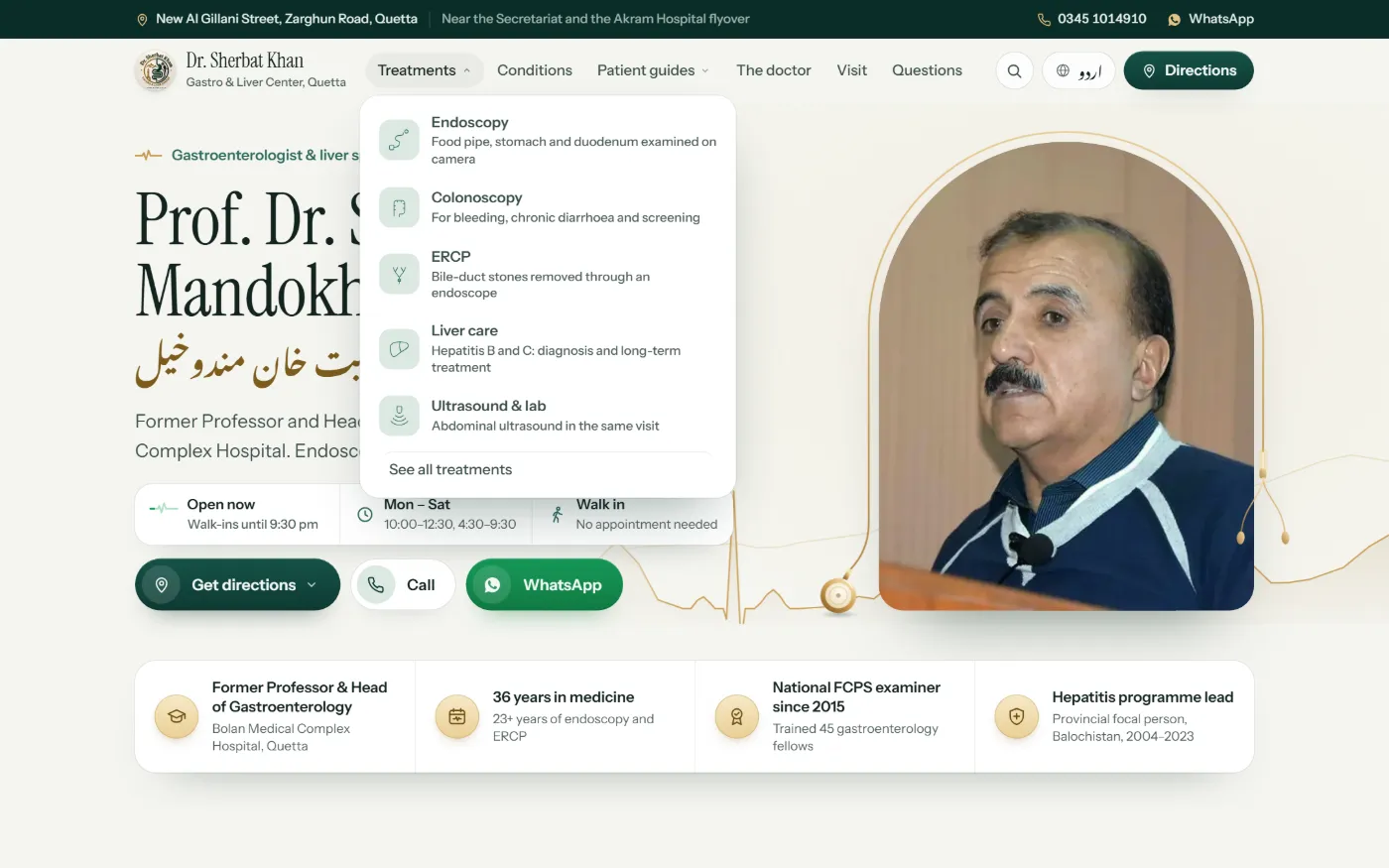1389x868 pixels.
Task: Click the pin icon in the header Directions button
Action: [x=1149, y=70]
